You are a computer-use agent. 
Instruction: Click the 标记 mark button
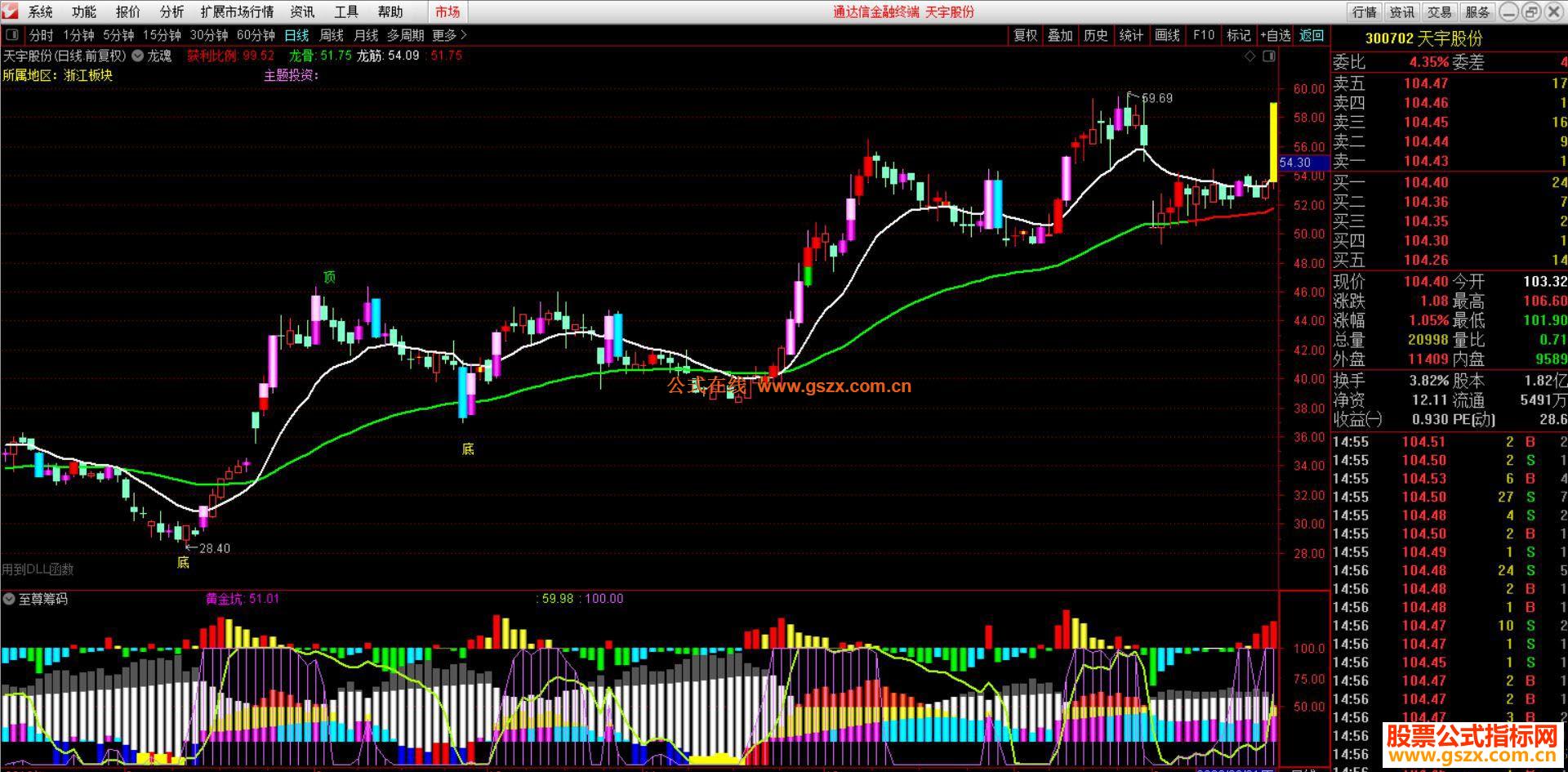1239,35
